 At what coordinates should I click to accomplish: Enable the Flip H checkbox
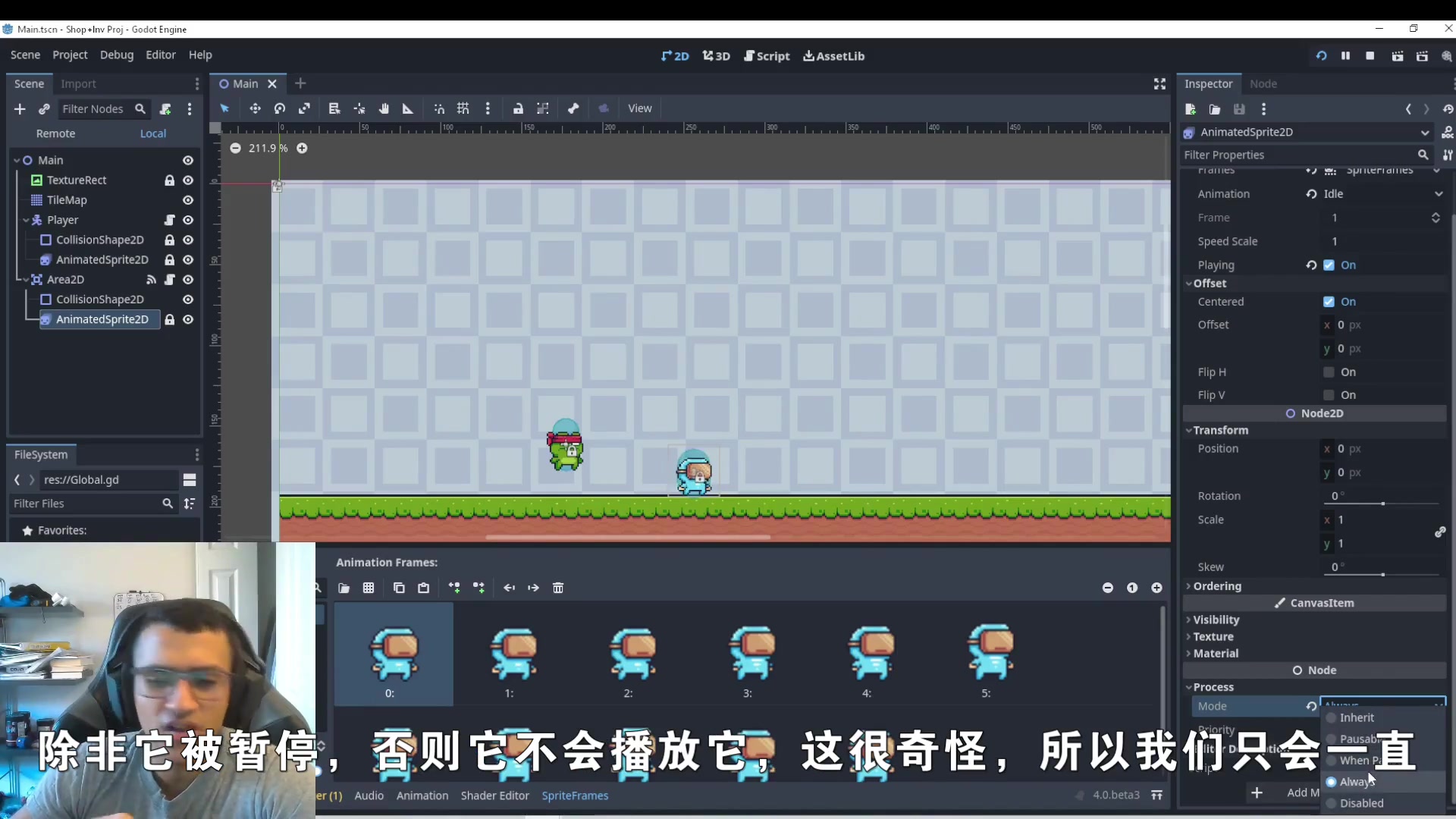[x=1329, y=372]
